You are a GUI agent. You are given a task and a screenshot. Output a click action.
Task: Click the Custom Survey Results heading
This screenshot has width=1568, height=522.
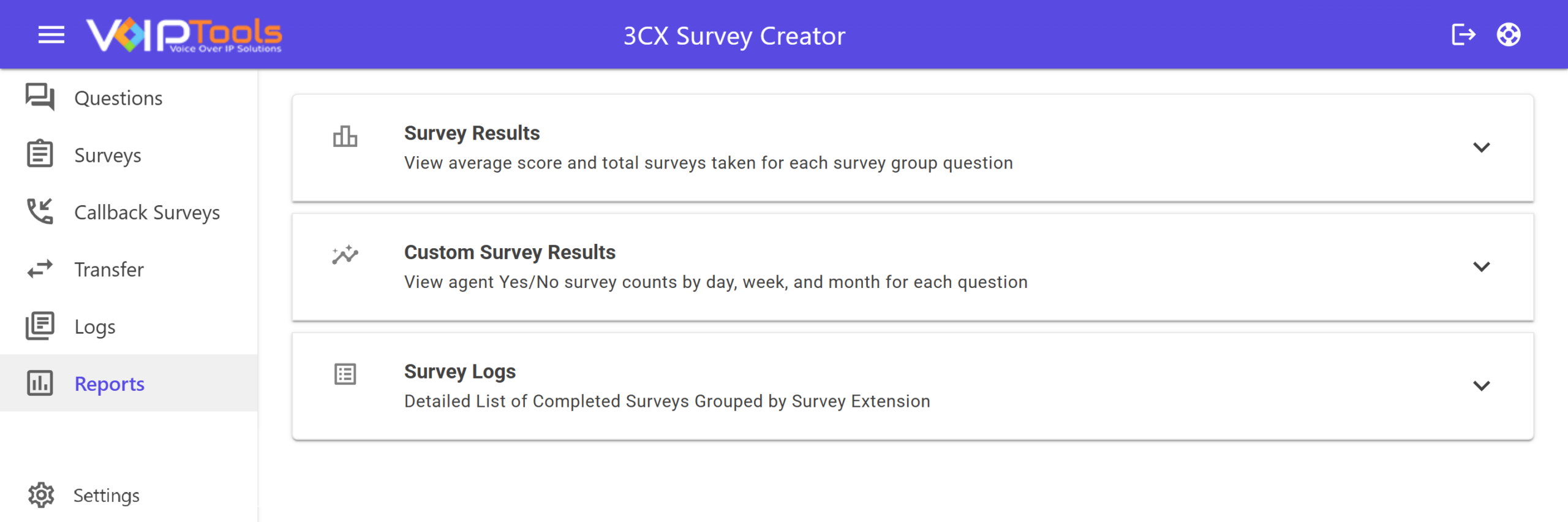[510, 252]
